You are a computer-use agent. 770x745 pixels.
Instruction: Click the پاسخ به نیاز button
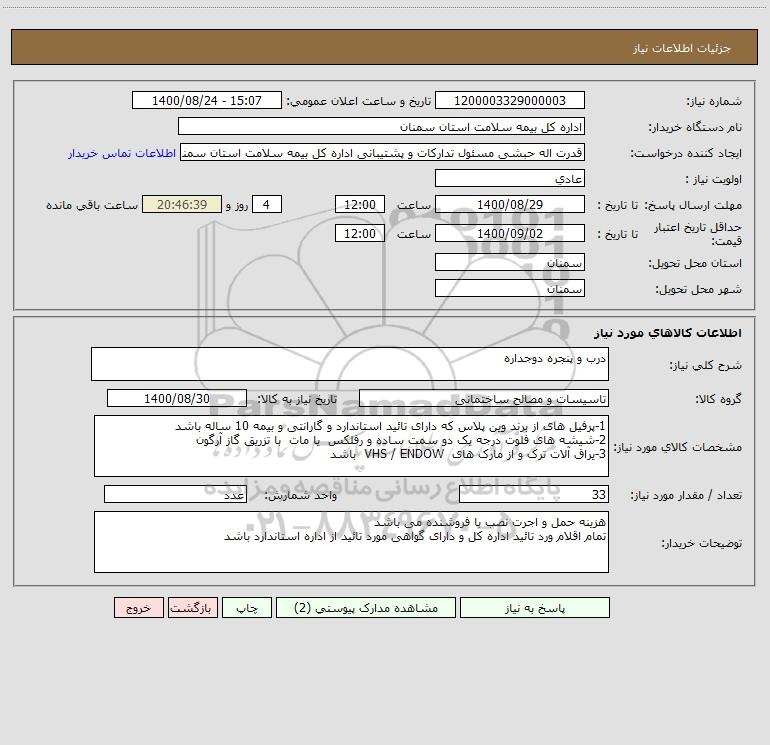coord(534,607)
